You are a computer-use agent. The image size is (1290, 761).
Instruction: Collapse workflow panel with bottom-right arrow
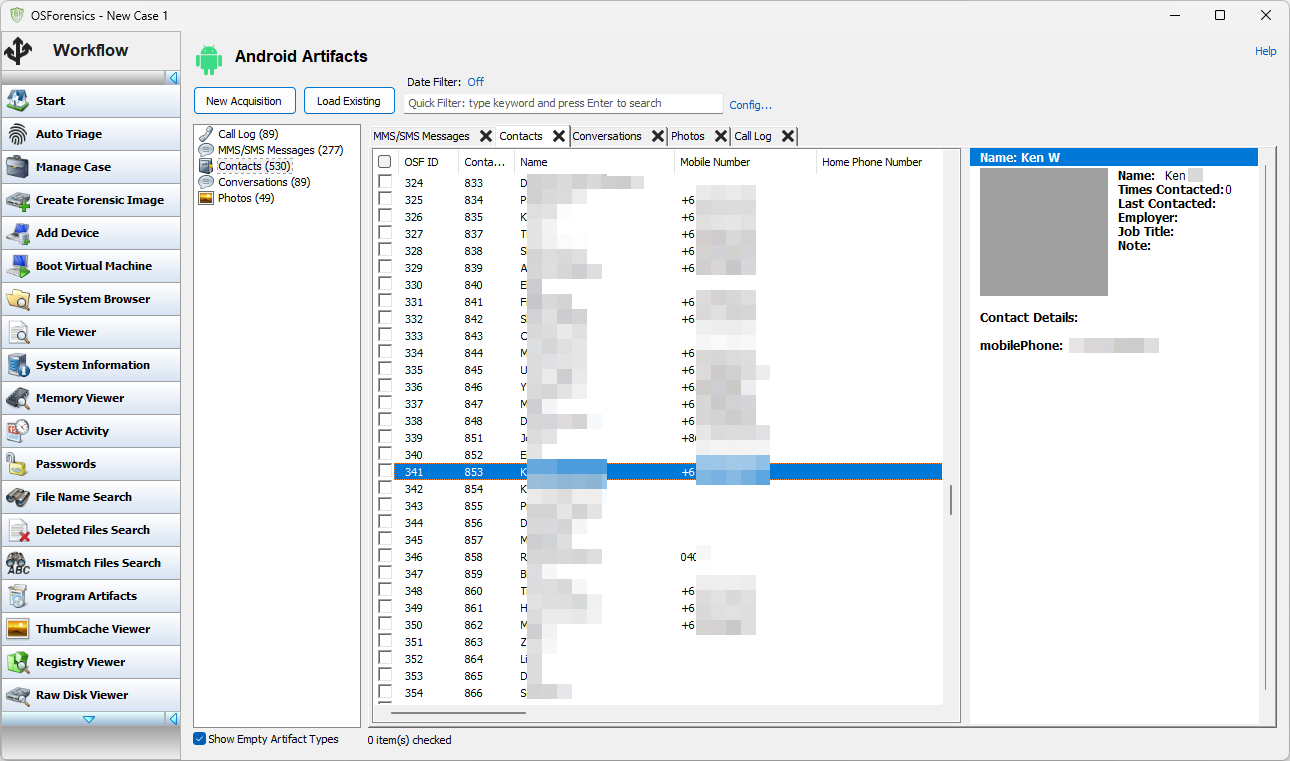173,719
